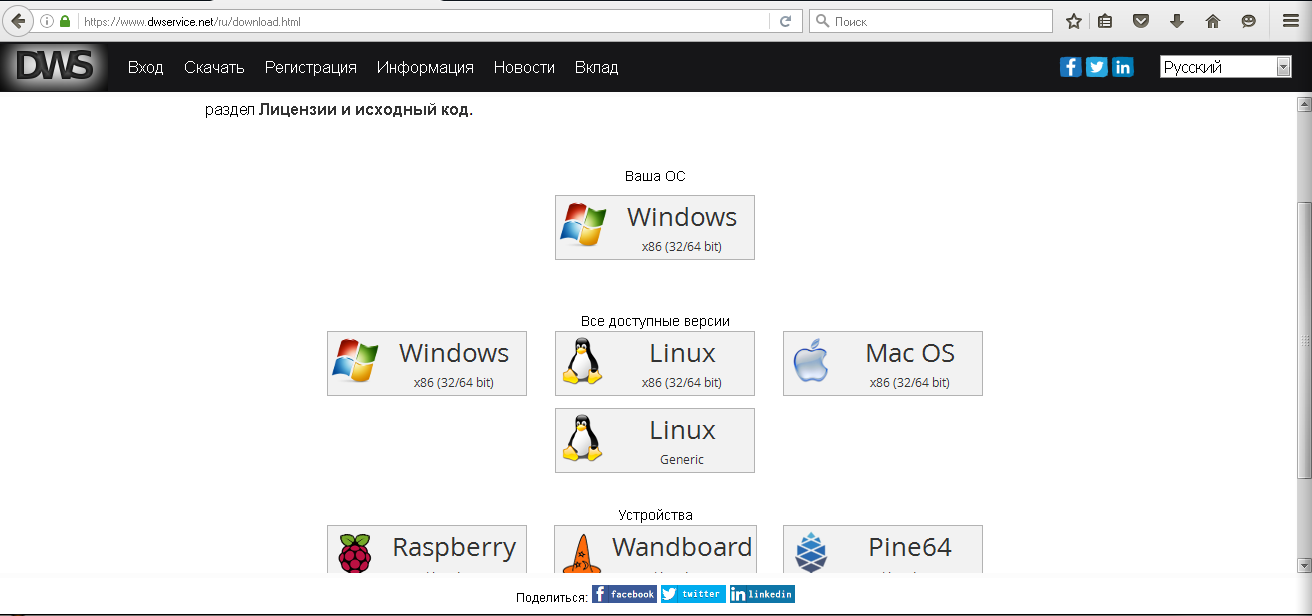The image size is (1312, 616).
Task: Open DWS Twitter page icon in header
Action: tap(1097, 67)
